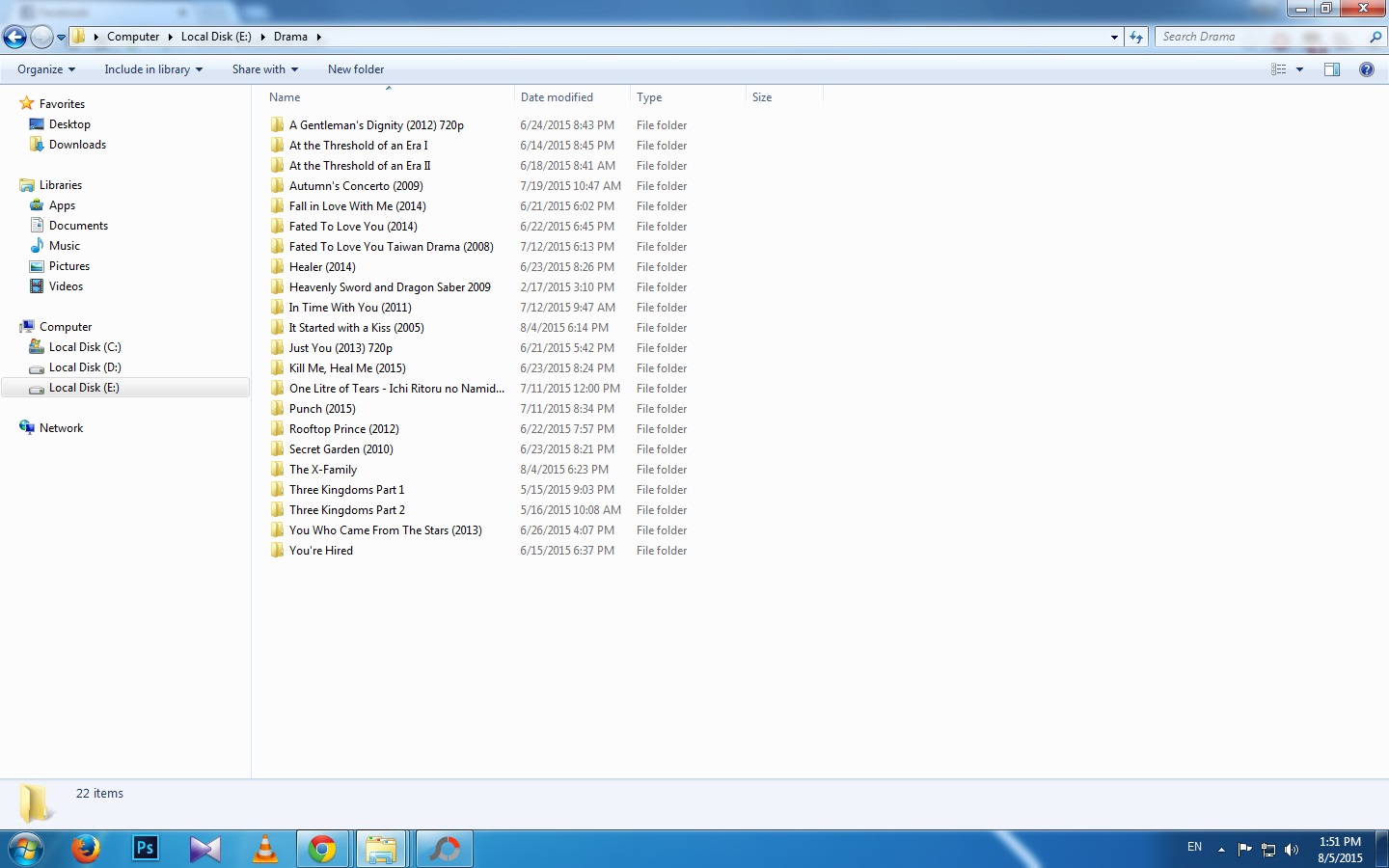Open the Include in library dropdown
Screen dimensions: 1389x868
click(x=153, y=69)
